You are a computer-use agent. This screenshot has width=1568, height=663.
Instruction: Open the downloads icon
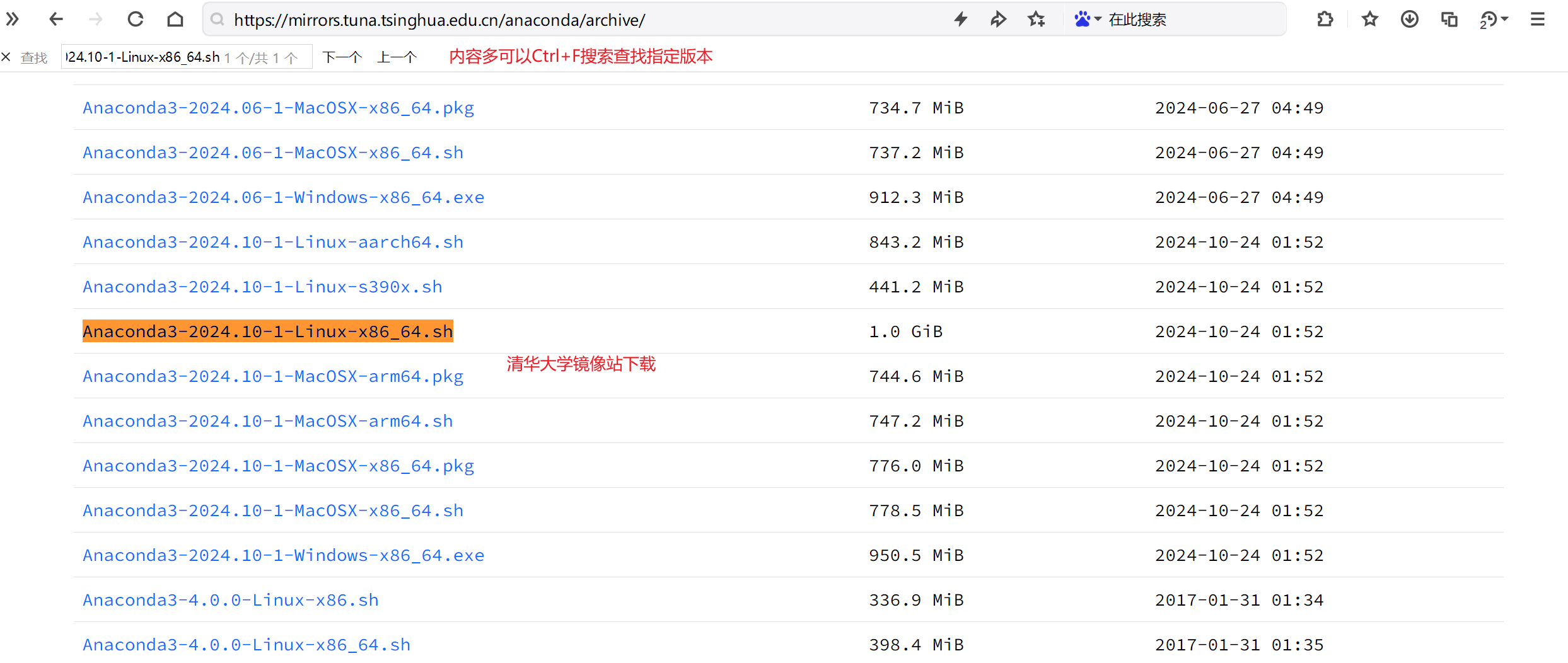tap(1410, 20)
